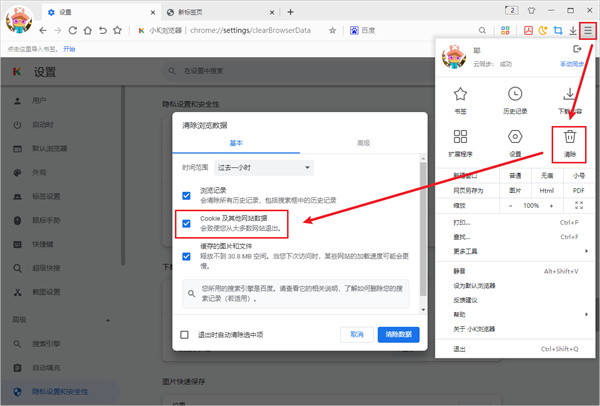Image resolution: width=600 pixels, height=406 pixels.
Task: Decrease zoom with the minus button
Action: pos(510,206)
